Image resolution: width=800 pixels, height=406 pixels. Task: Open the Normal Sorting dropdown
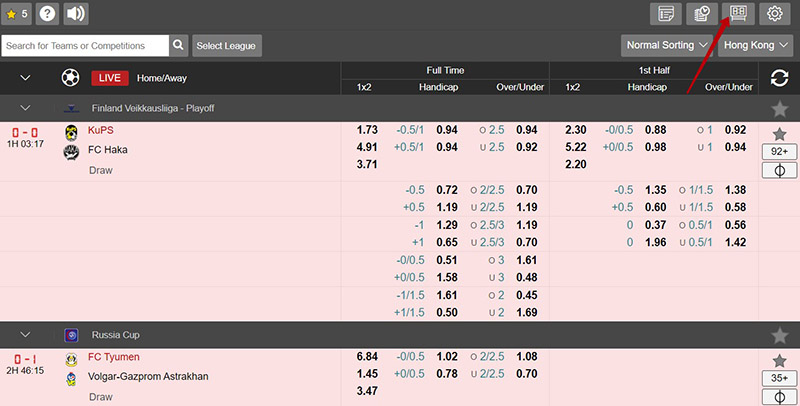coord(667,45)
